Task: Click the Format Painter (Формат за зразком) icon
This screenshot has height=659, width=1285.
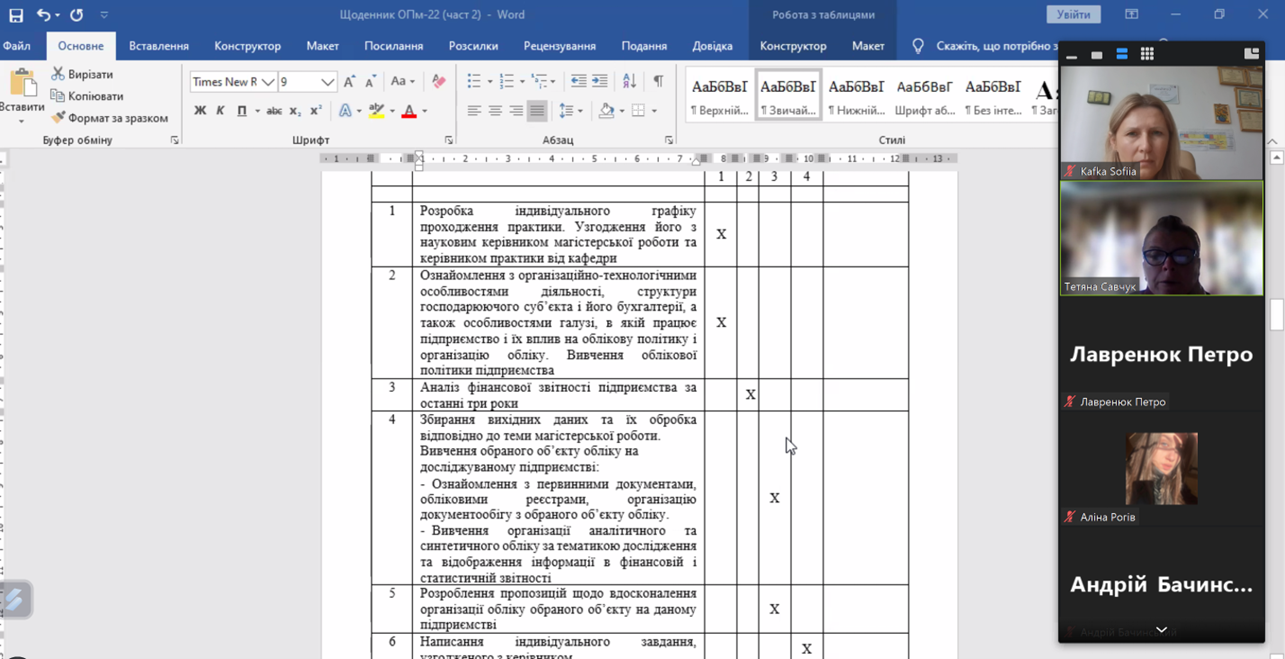Action: (58, 118)
